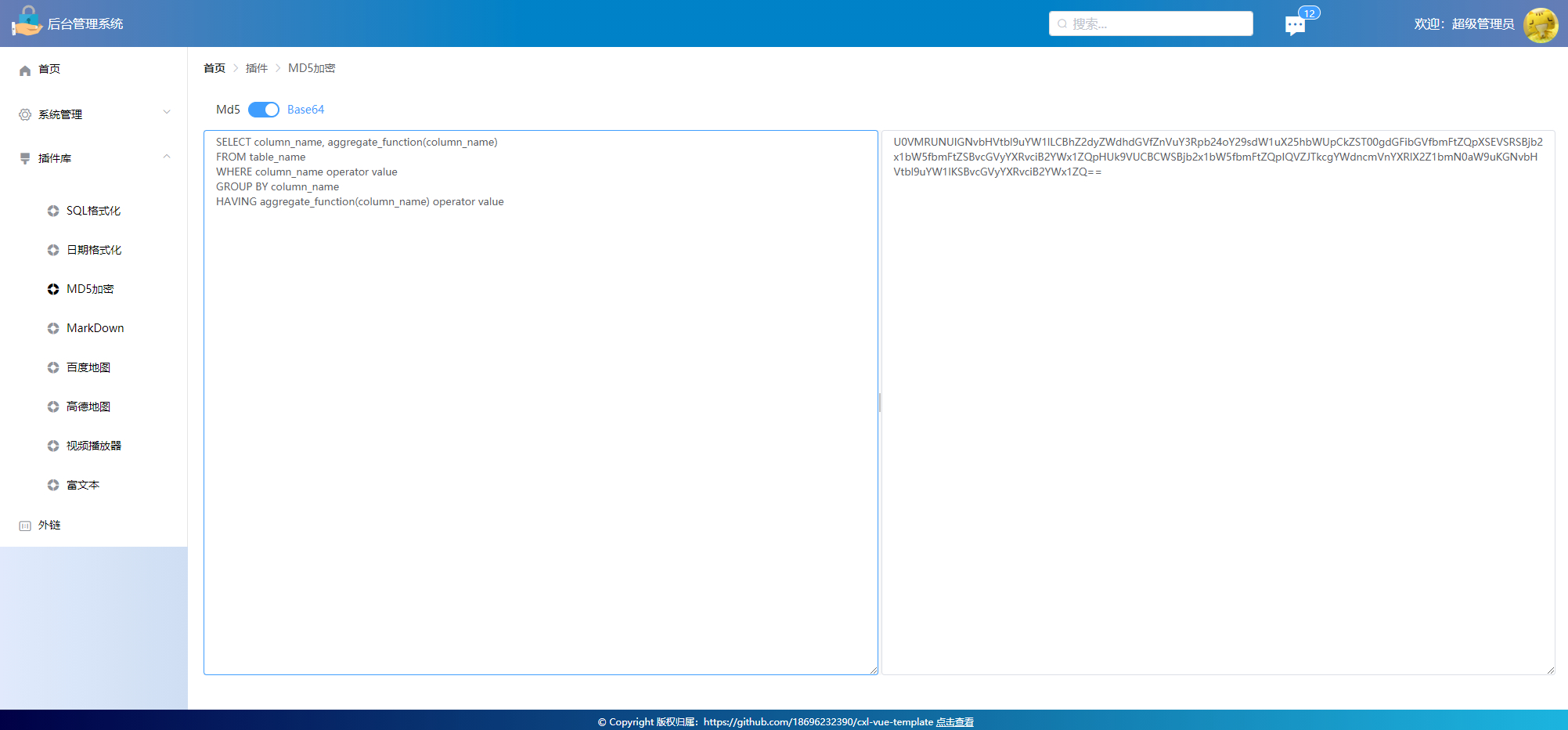
Task: Go to 首页 in the breadcrumb
Action: (214, 68)
